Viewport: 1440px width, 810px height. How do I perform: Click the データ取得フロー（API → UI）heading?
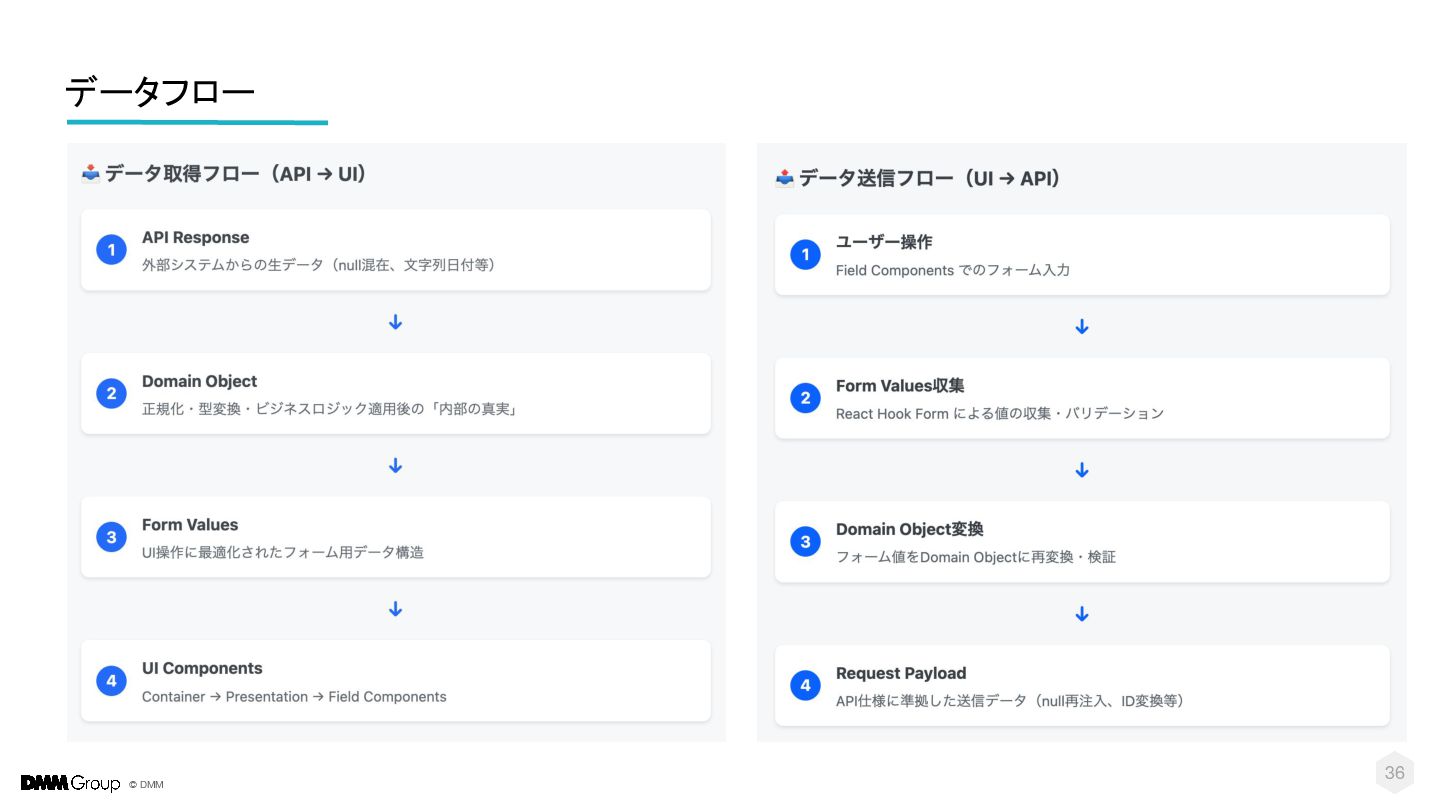click(x=236, y=174)
